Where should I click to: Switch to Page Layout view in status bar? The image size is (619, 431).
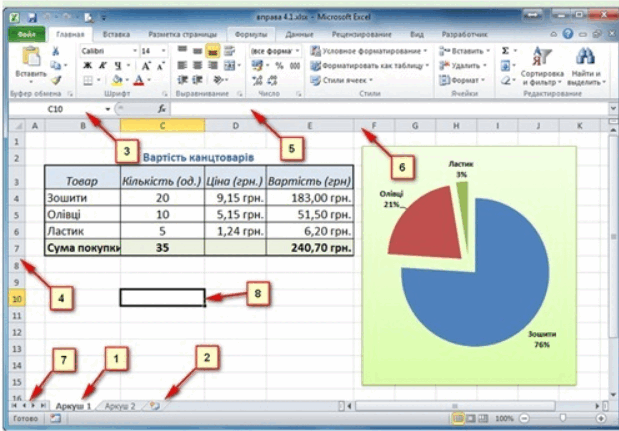(471, 418)
